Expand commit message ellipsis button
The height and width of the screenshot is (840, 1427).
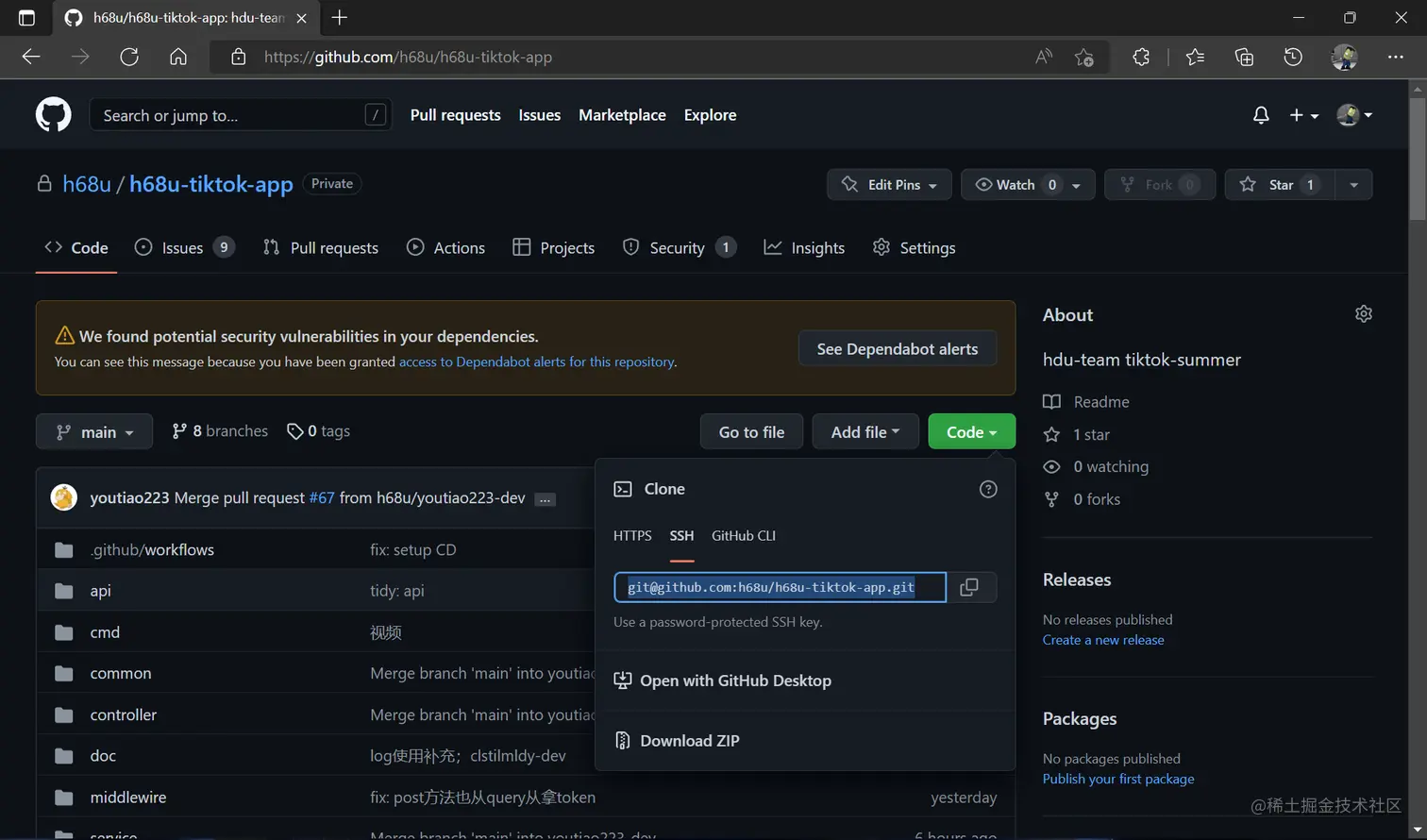click(x=545, y=499)
